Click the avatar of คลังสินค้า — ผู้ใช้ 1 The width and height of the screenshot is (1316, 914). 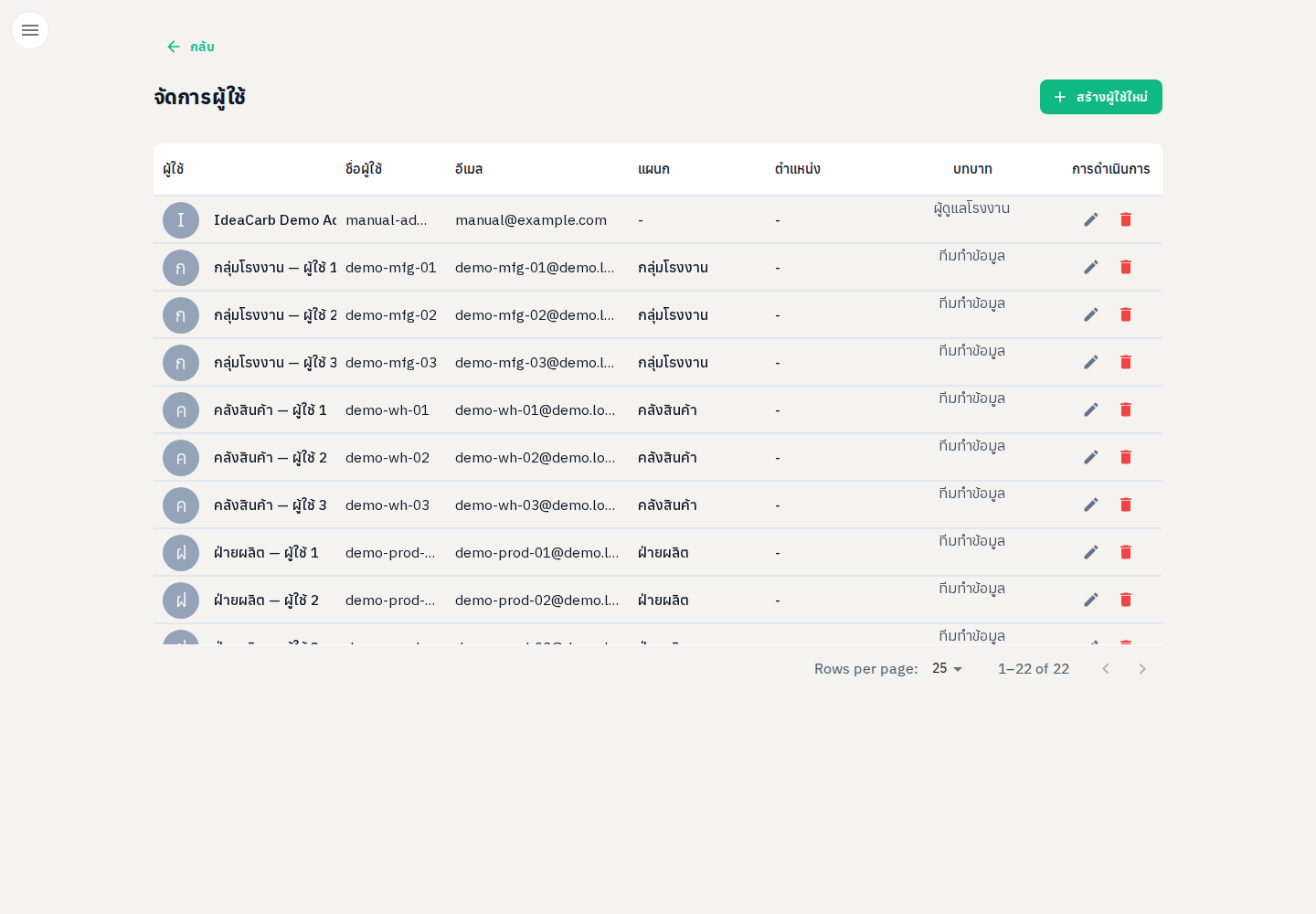181,410
